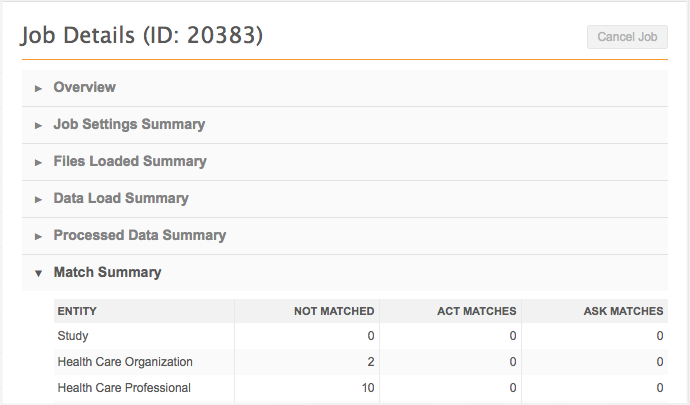Open Processed Data Summary header
690x405 pixels.
tap(140, 236)
